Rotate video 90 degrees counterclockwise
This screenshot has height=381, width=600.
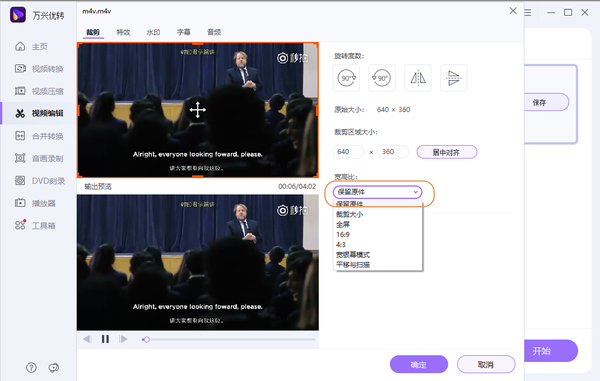pyautogui.click(x=382, y=78)
